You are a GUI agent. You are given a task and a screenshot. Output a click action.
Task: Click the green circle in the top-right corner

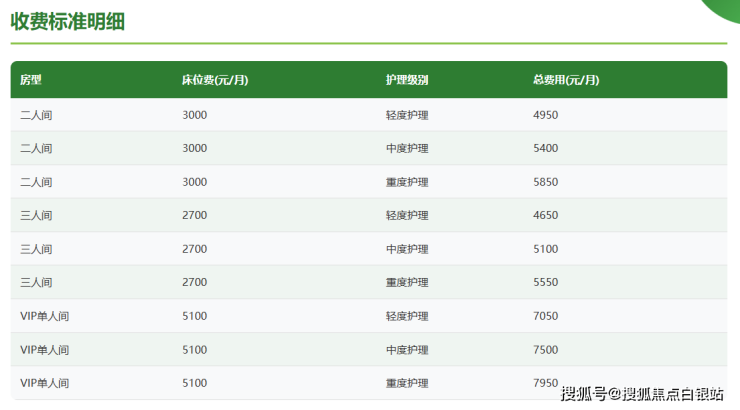[722, 6]
